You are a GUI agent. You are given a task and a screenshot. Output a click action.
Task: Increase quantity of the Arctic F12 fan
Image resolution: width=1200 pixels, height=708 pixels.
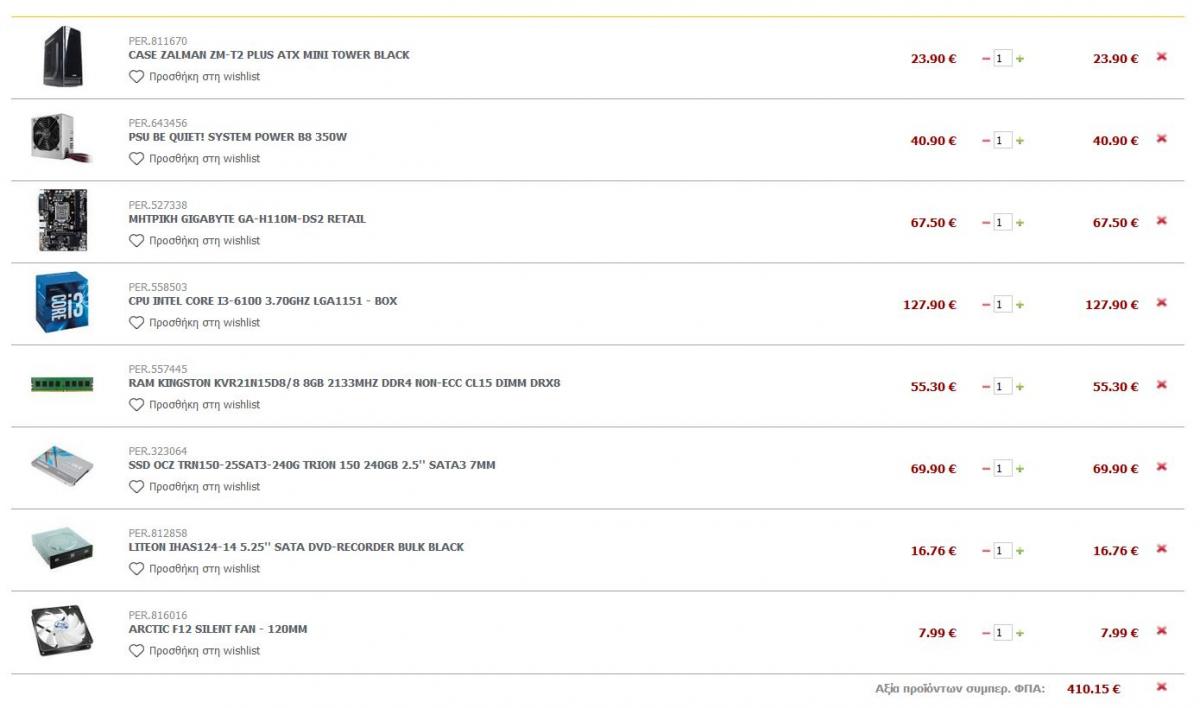coord(1020,633)
